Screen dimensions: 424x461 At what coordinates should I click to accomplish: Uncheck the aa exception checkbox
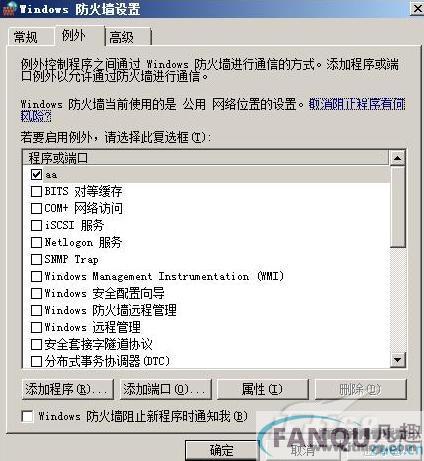pyautogui.click(x=36, y=174)
